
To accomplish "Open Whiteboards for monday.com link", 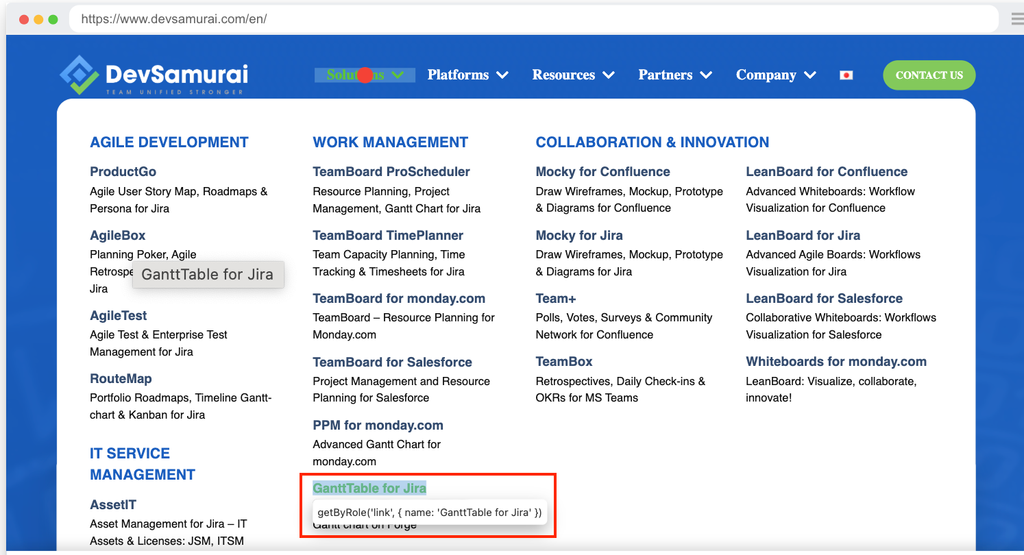I will [x=836, y=362].
